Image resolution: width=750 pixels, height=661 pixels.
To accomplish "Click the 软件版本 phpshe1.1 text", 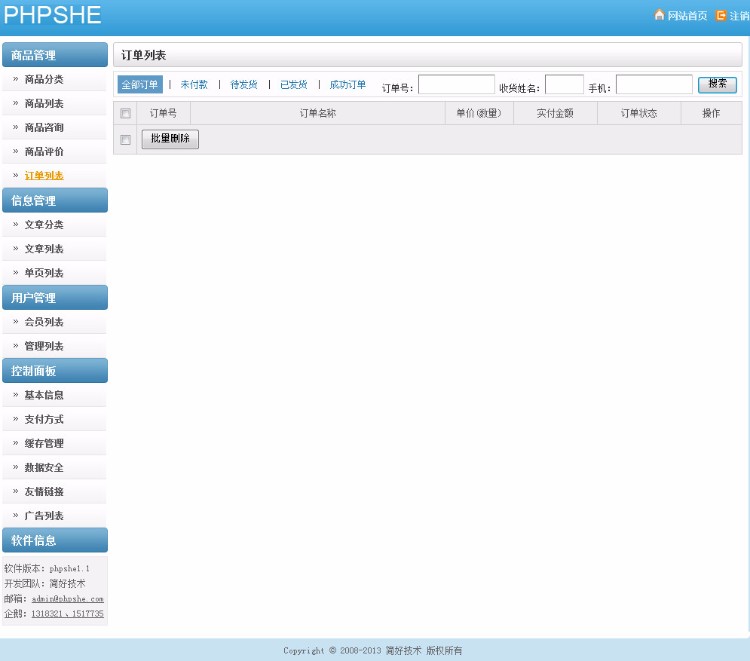I will point(47,569).
